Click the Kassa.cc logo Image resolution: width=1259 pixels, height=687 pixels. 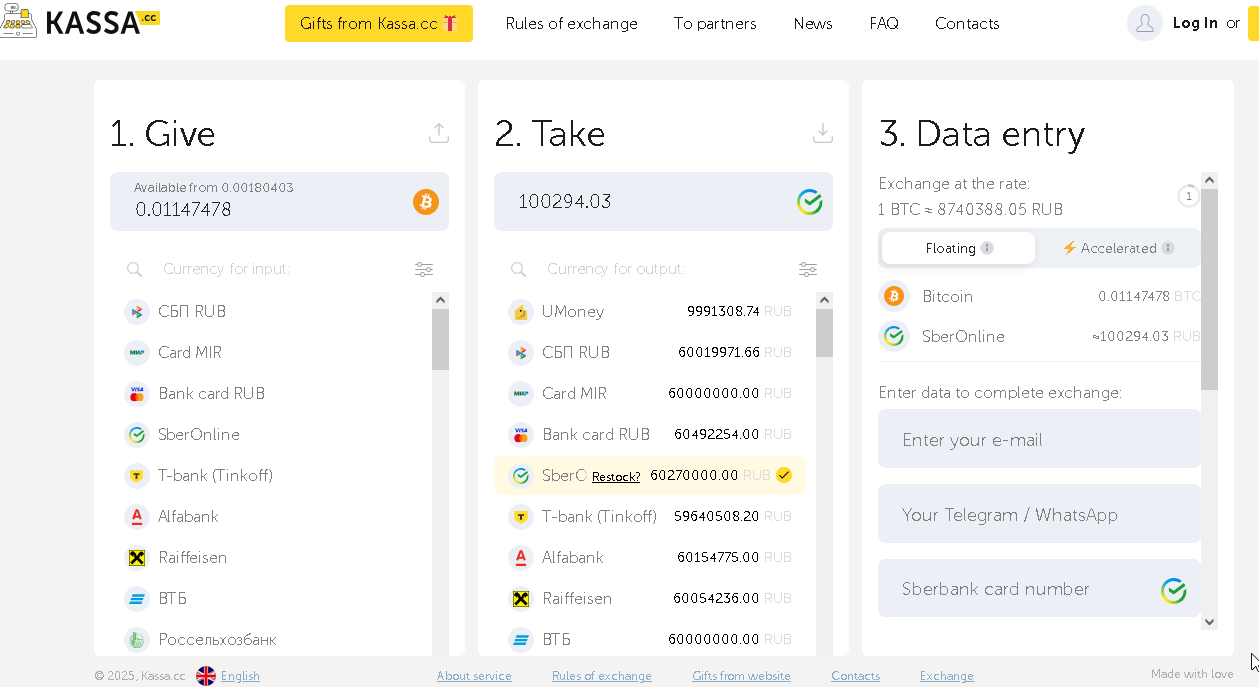(x=80, y=22)
